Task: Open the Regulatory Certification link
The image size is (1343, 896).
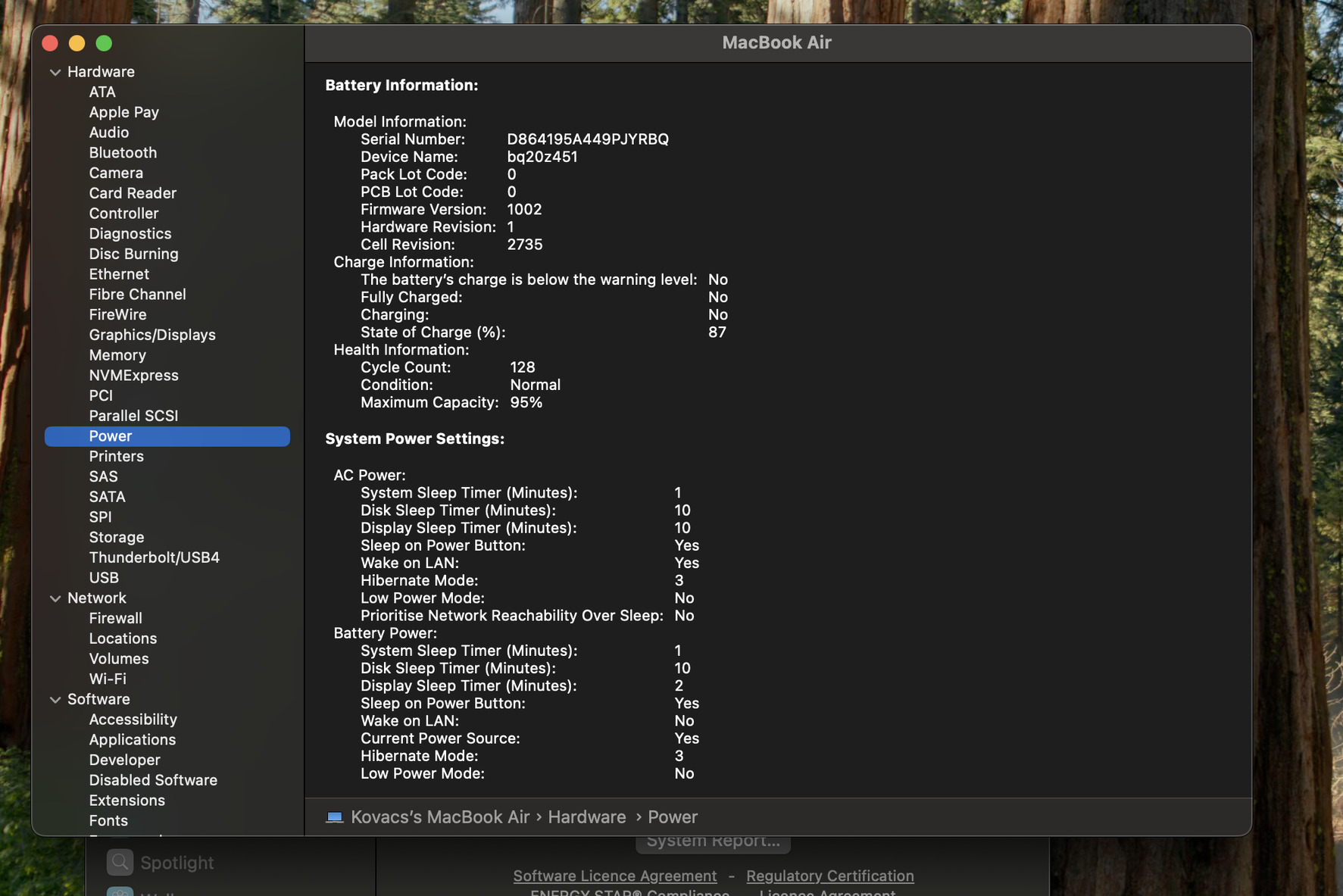Action: click(x=830, y=876)
